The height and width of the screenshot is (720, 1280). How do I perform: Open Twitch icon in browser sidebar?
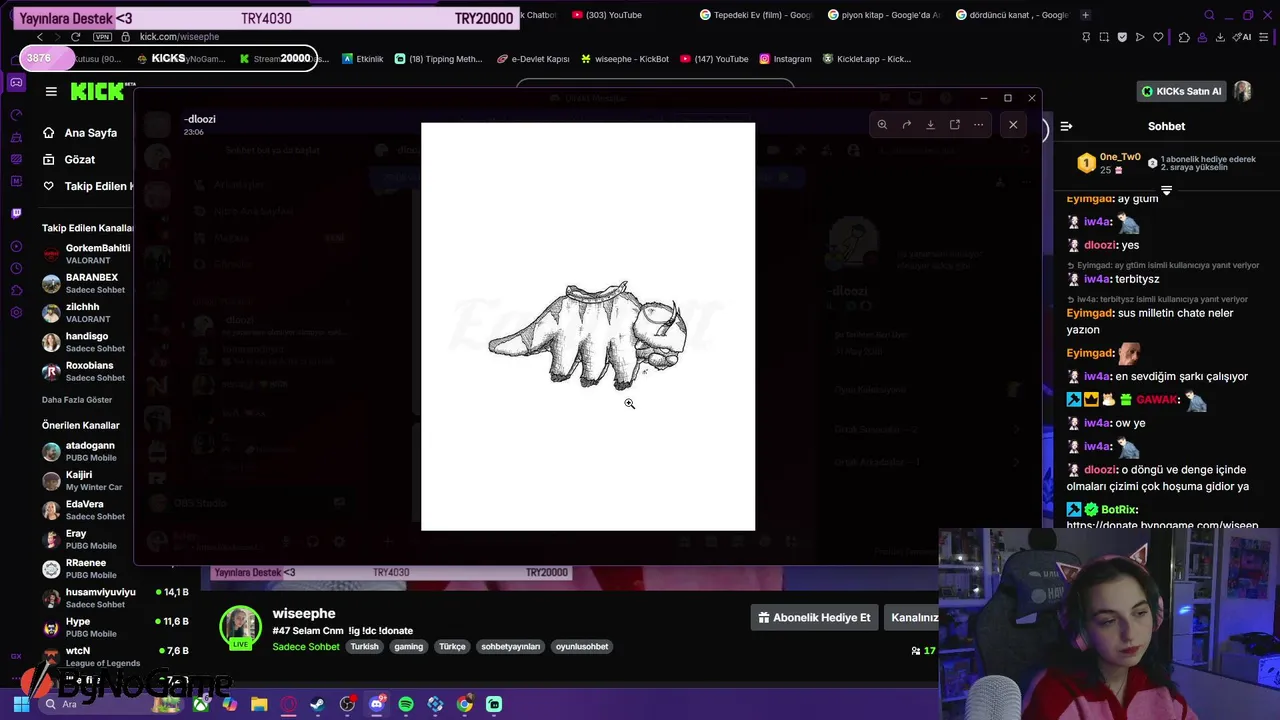click(x=16, y=213)
